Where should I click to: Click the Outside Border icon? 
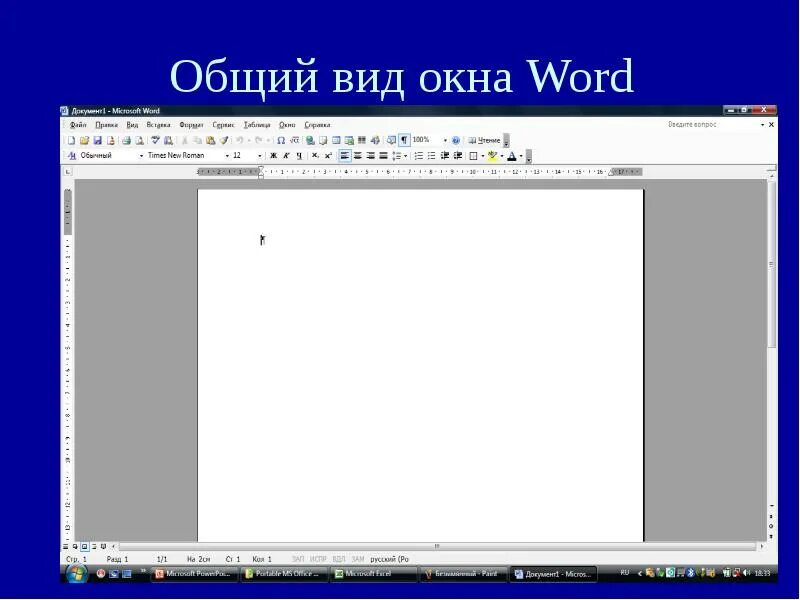pos(473,156)
